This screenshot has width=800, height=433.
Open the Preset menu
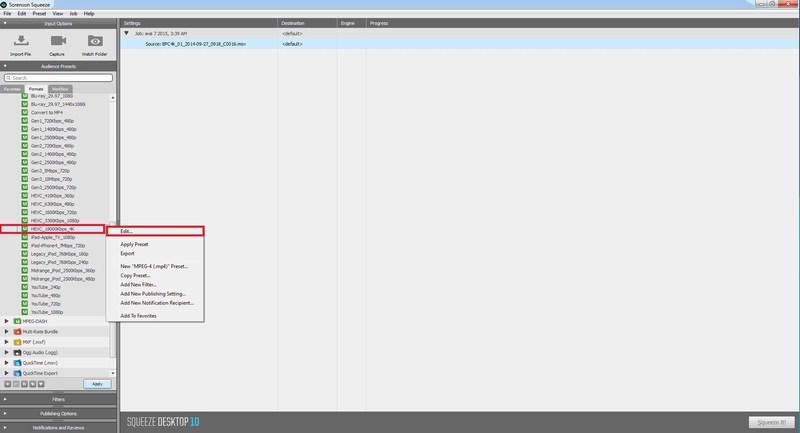39,14
